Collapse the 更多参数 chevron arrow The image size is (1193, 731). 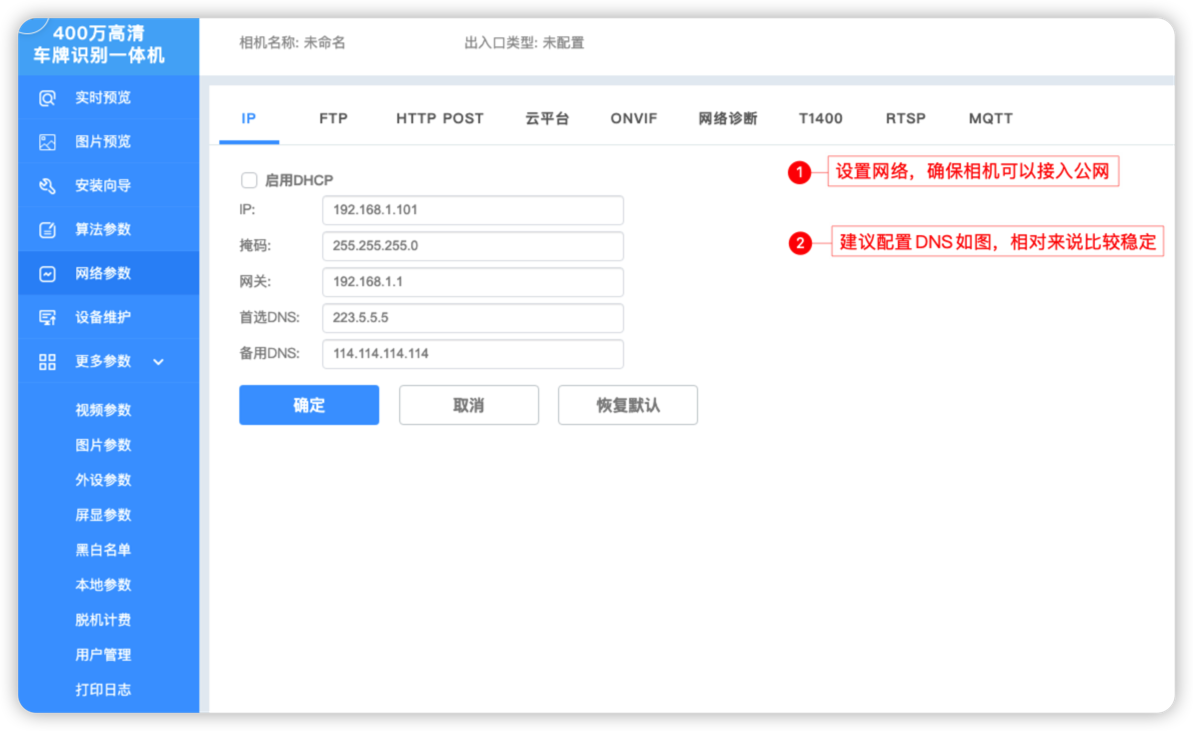pos(158,362)
